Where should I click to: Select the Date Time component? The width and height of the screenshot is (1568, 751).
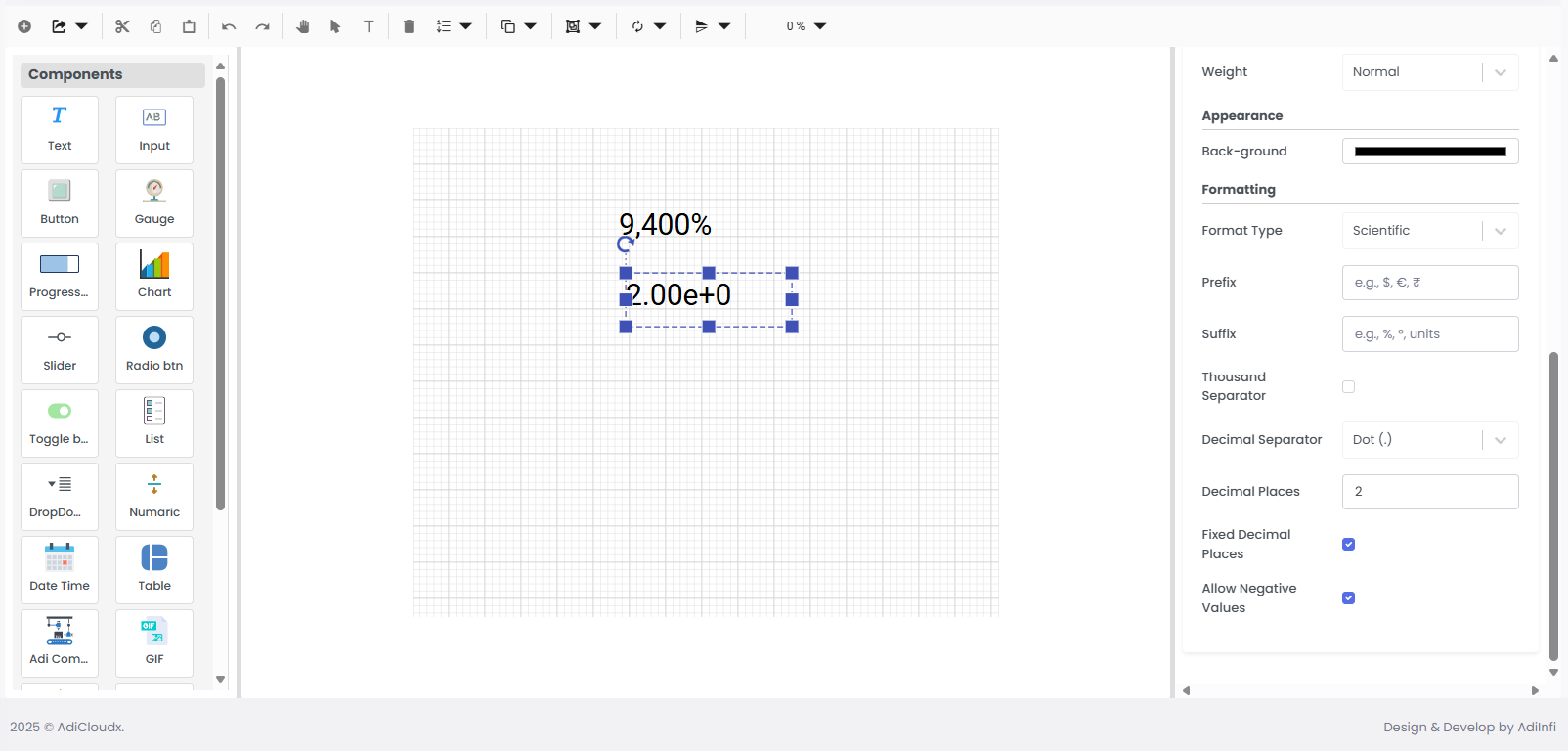click(60, 570)
